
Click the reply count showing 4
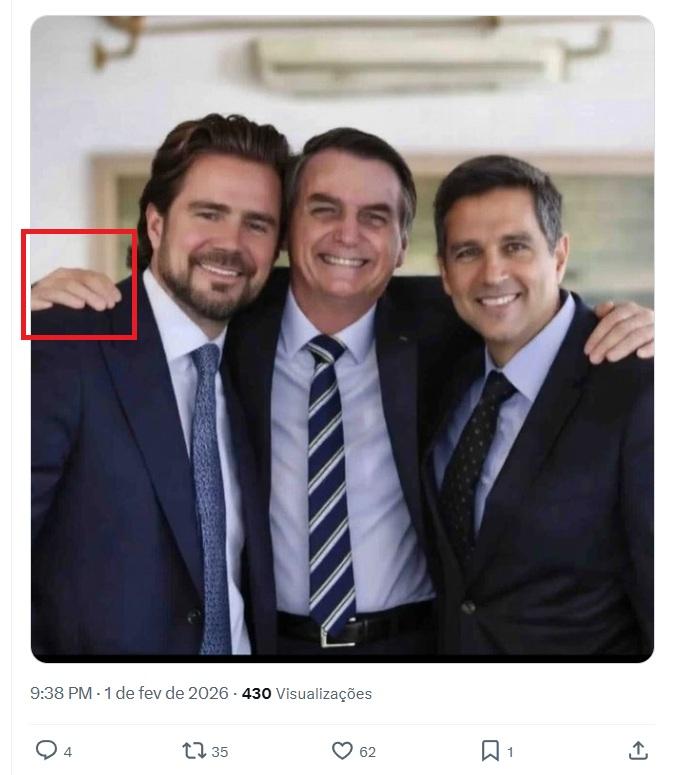tap(68, 751)
